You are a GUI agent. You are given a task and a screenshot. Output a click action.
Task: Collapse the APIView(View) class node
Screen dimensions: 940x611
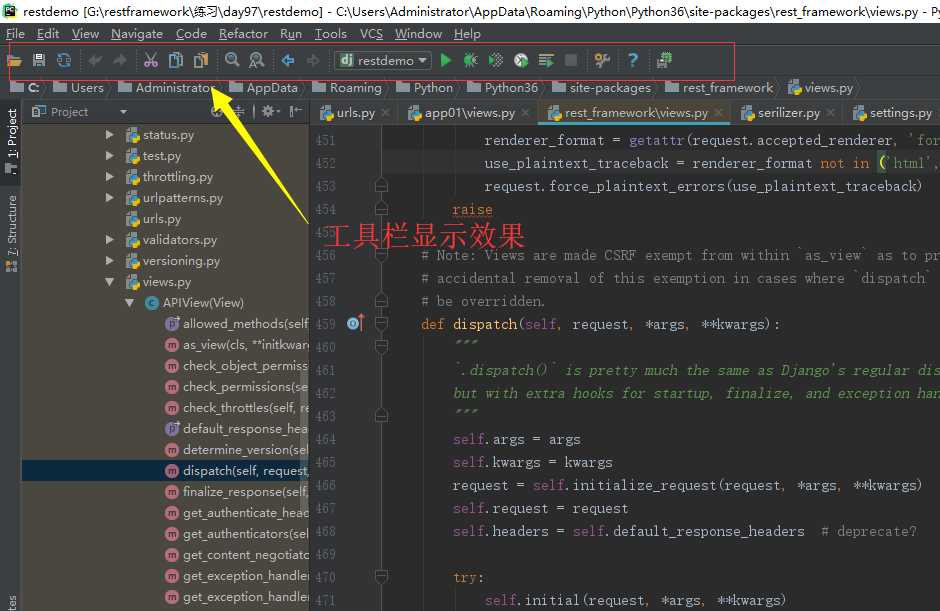129,303
